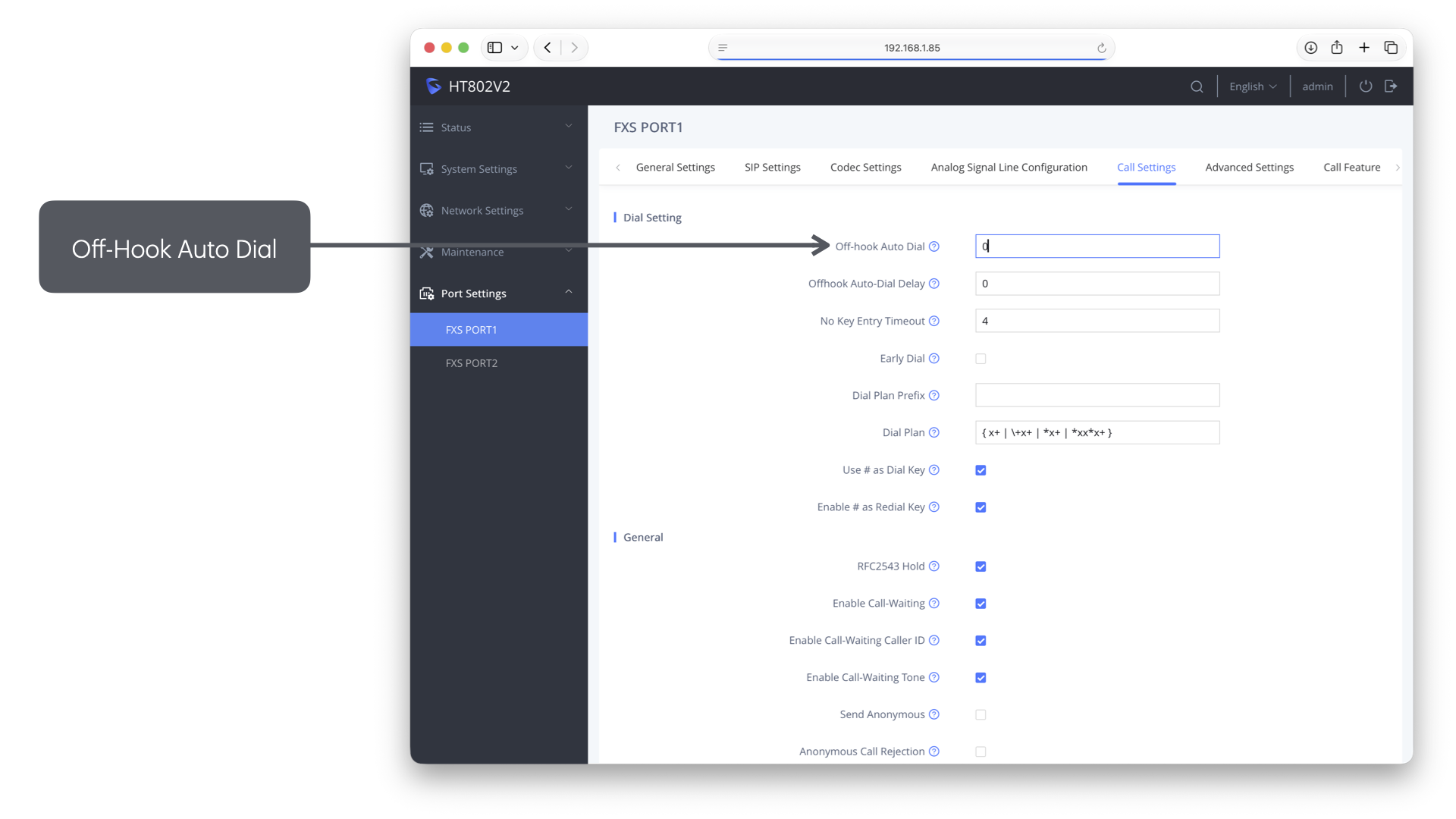Click the admin account link
1456x819 pixels.
pyautogui.click(x=1317, y=86)
